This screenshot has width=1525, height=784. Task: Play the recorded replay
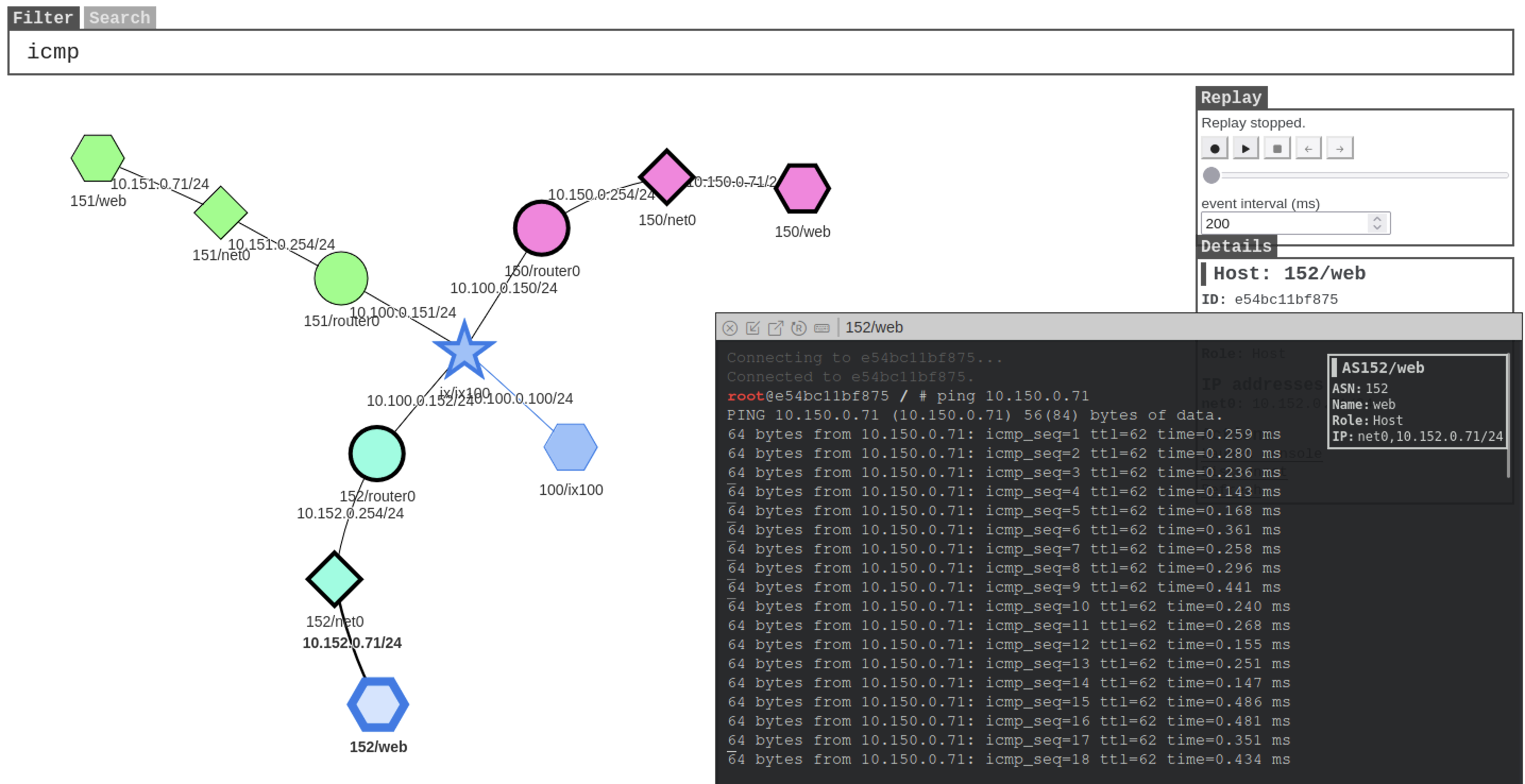tap(1246, 149)
